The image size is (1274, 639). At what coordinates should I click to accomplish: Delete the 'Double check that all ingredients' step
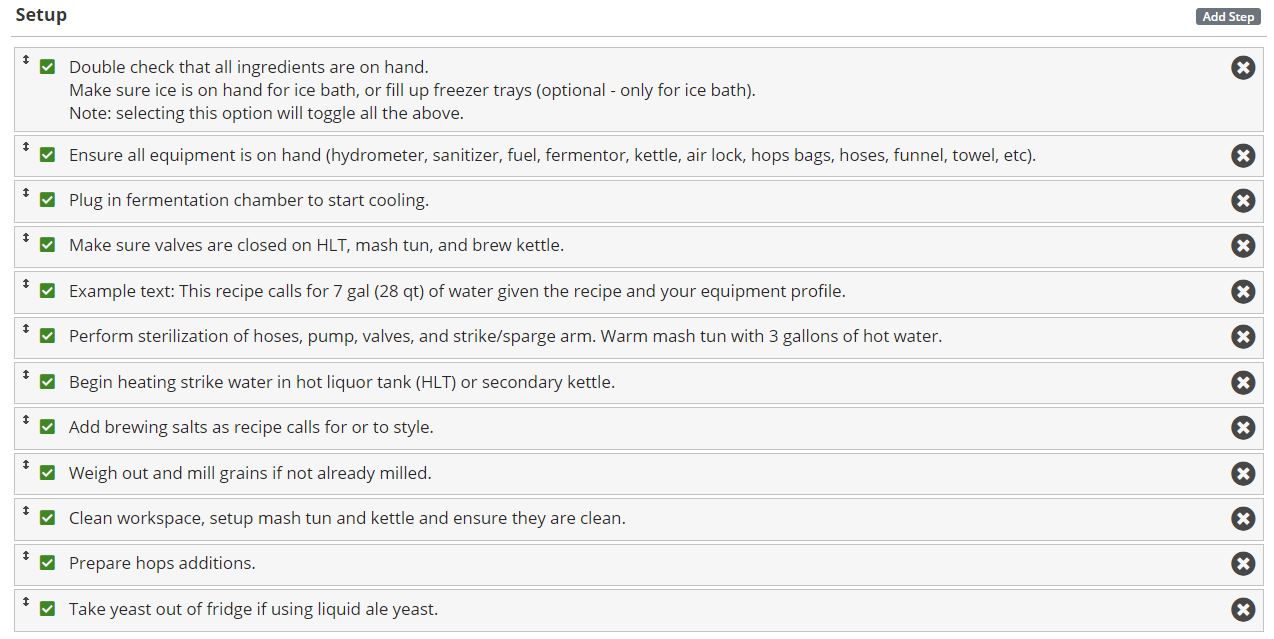click(1242, 68)
